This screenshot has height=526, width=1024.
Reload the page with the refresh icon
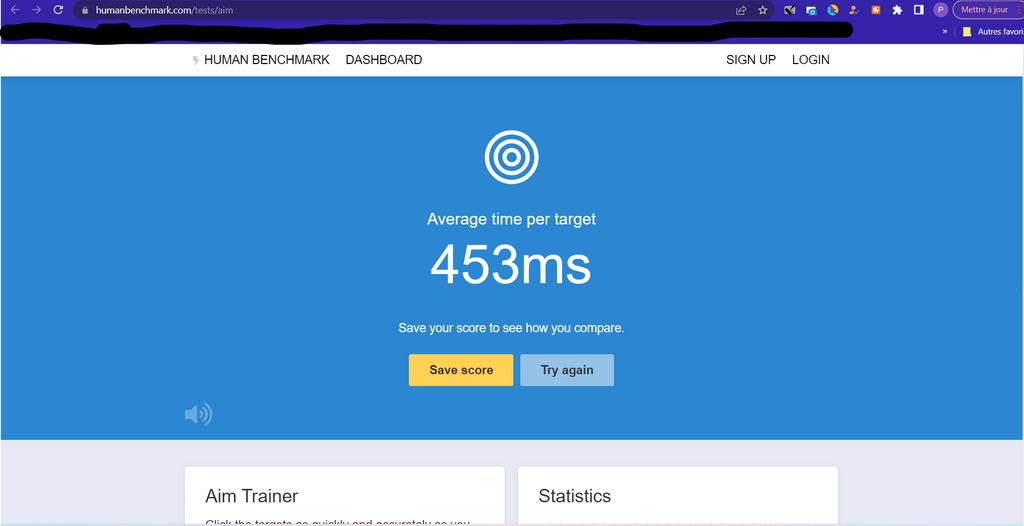58,10
